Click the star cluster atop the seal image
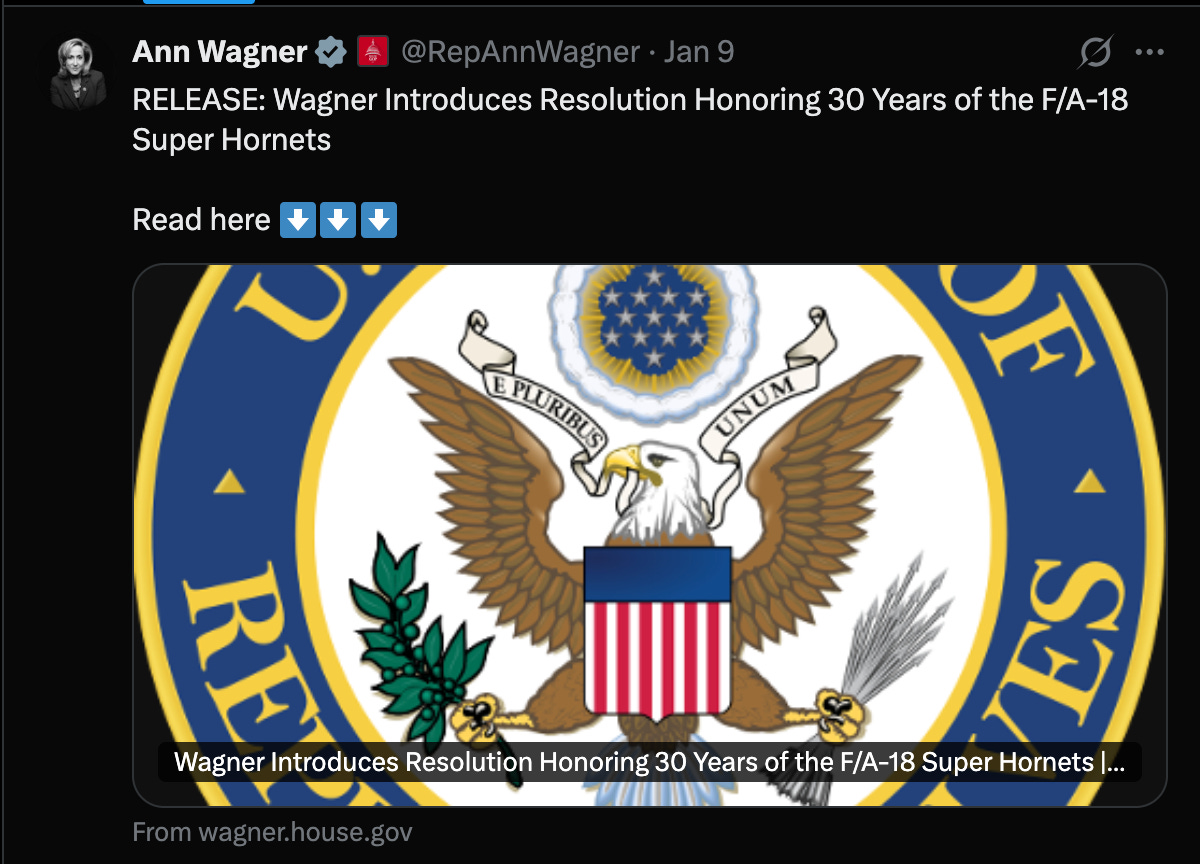Screen dimensions: 1200x864 (x=653, y=316)
